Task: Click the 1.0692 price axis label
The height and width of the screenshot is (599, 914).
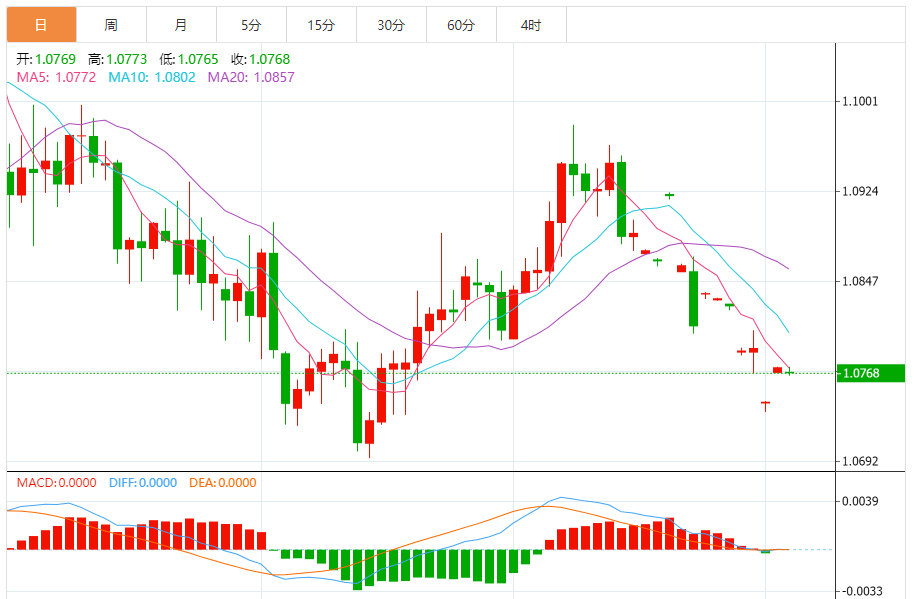Action: (860, 461)
